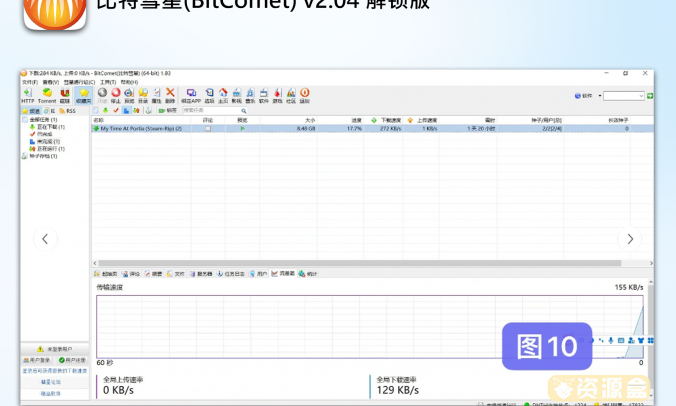Click the horizontal scrollbar of task list
Viewport: 676px width, 406px height.
(360, 263)
